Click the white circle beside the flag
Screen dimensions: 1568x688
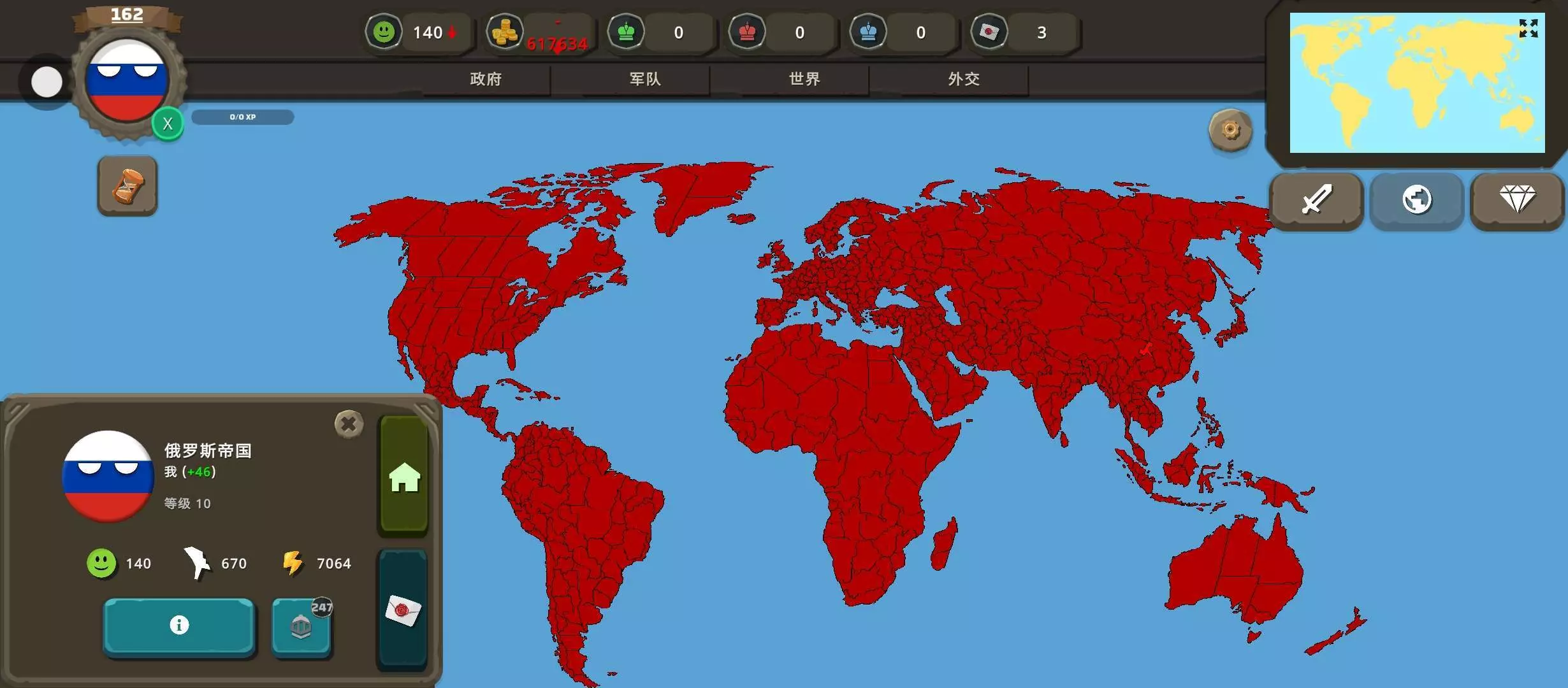coord(47,82)
